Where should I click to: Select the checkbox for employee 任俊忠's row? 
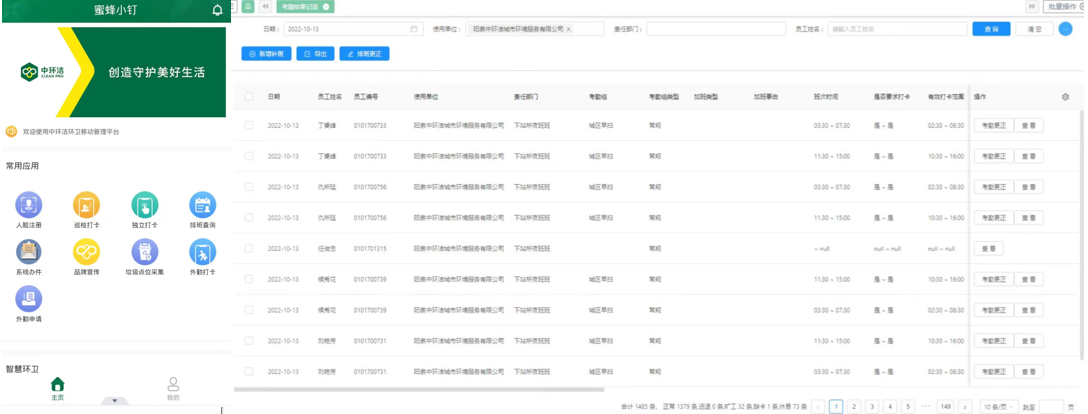[249, 248]
